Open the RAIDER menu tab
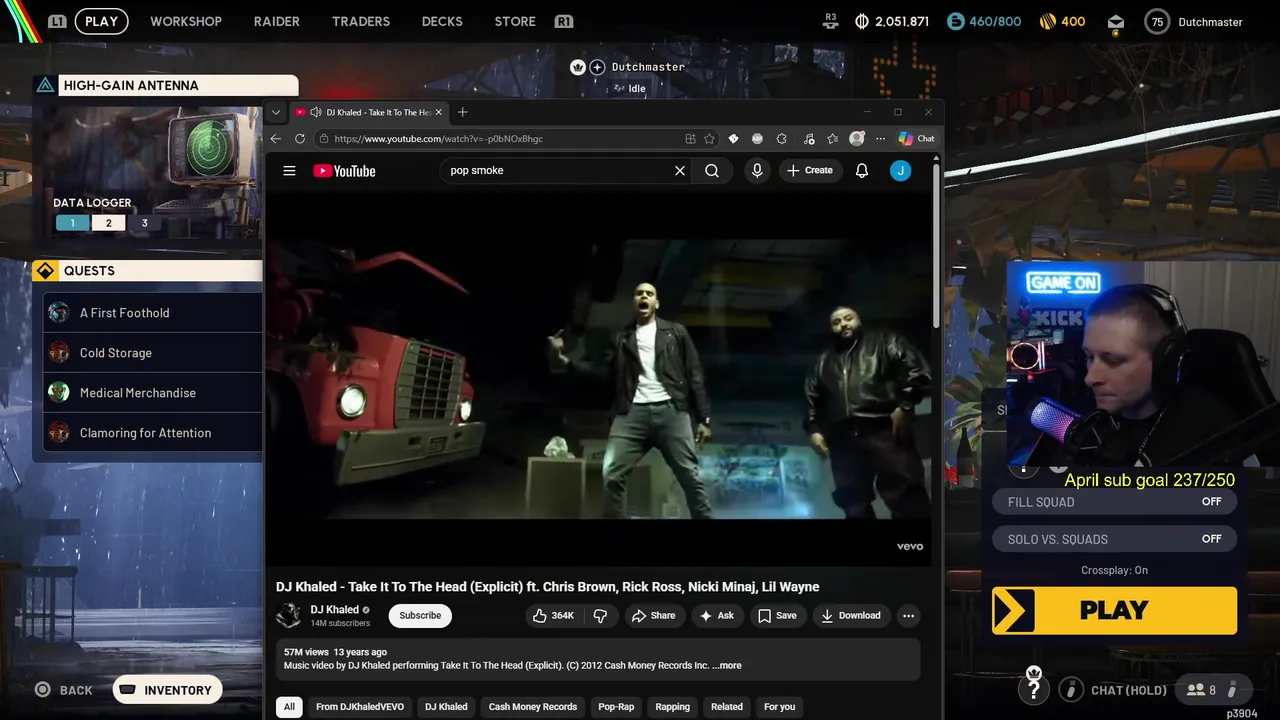This screenshot has height=720, width=1280. point(277,21)
